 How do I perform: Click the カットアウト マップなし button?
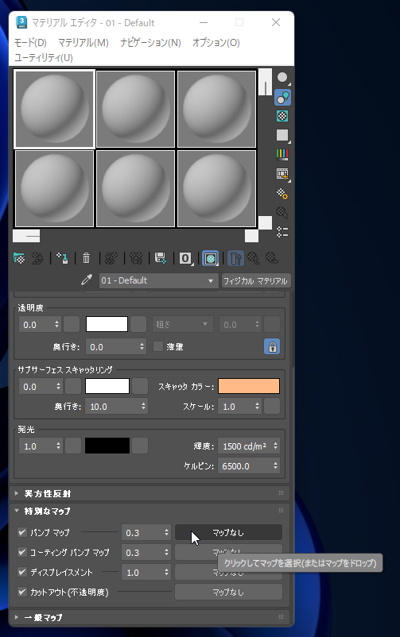pyautogui.click(x=228, y=592)
